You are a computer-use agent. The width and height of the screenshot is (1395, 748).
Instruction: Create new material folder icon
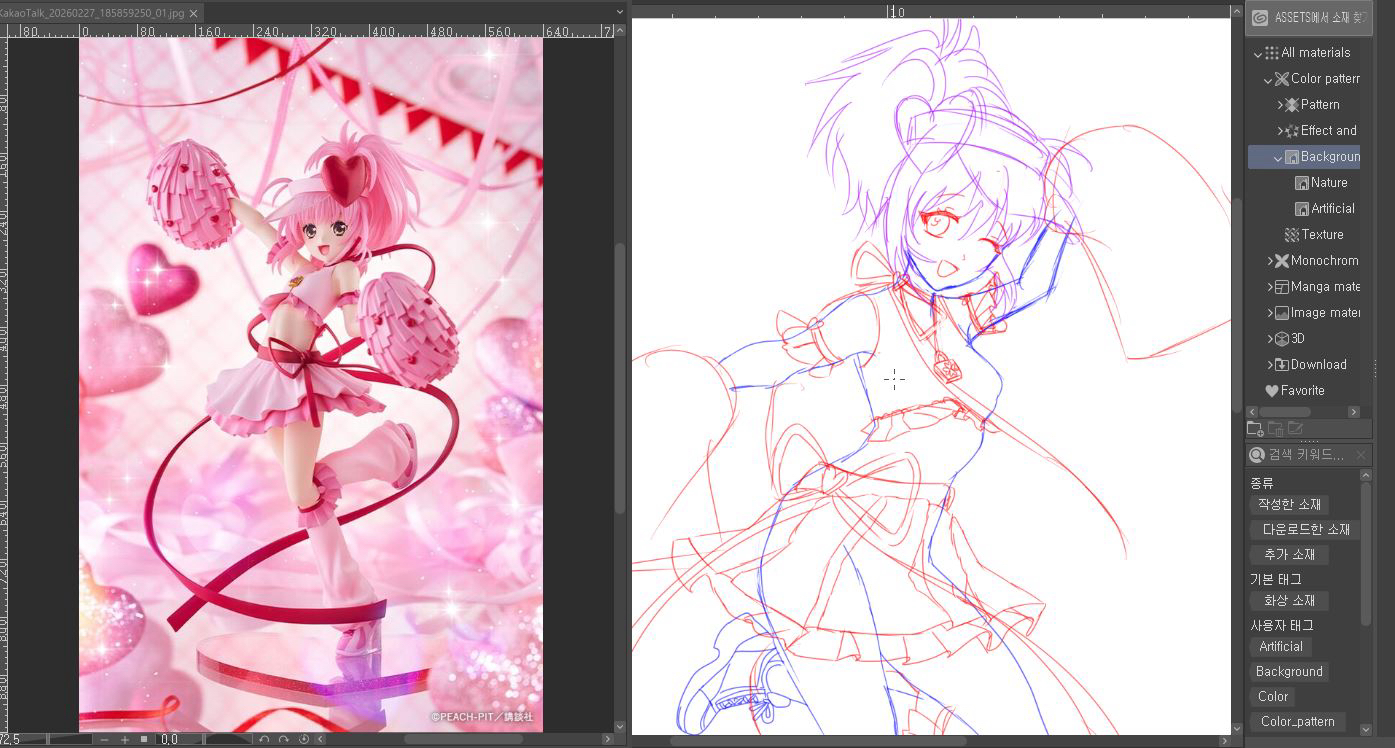[1255, 429]
